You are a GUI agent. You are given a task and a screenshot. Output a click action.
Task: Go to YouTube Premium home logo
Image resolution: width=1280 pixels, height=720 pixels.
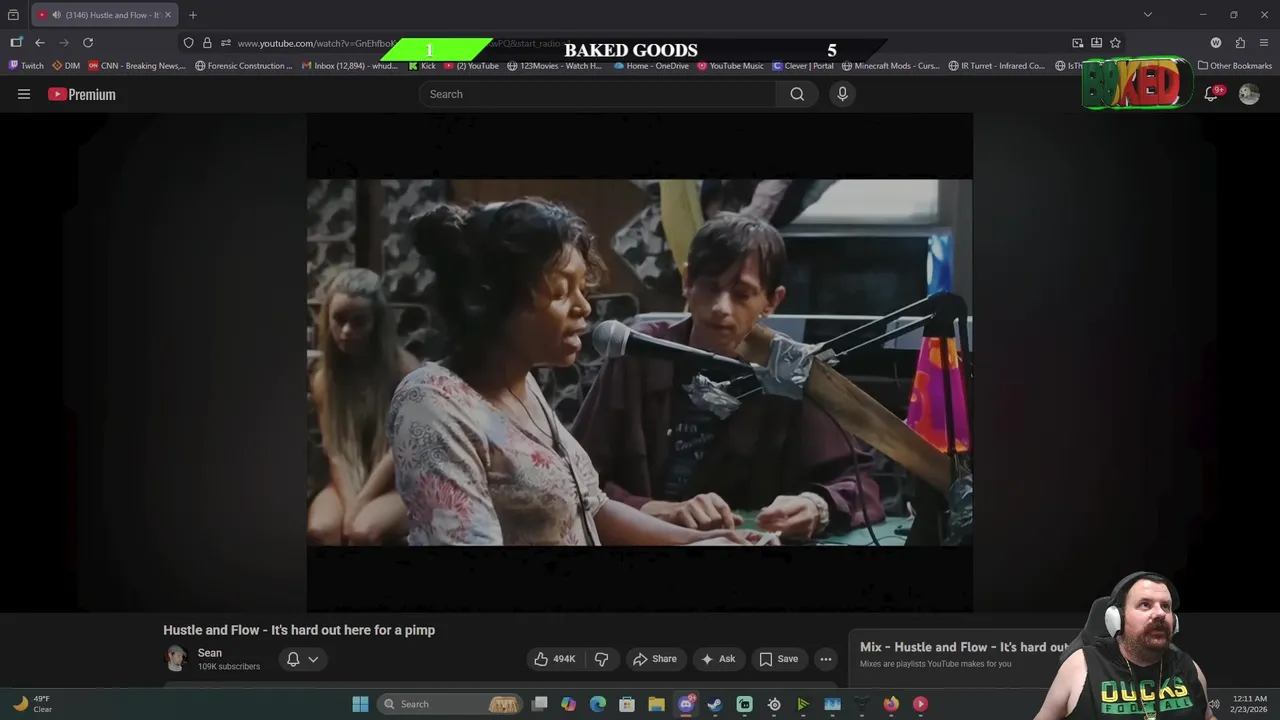82,94
